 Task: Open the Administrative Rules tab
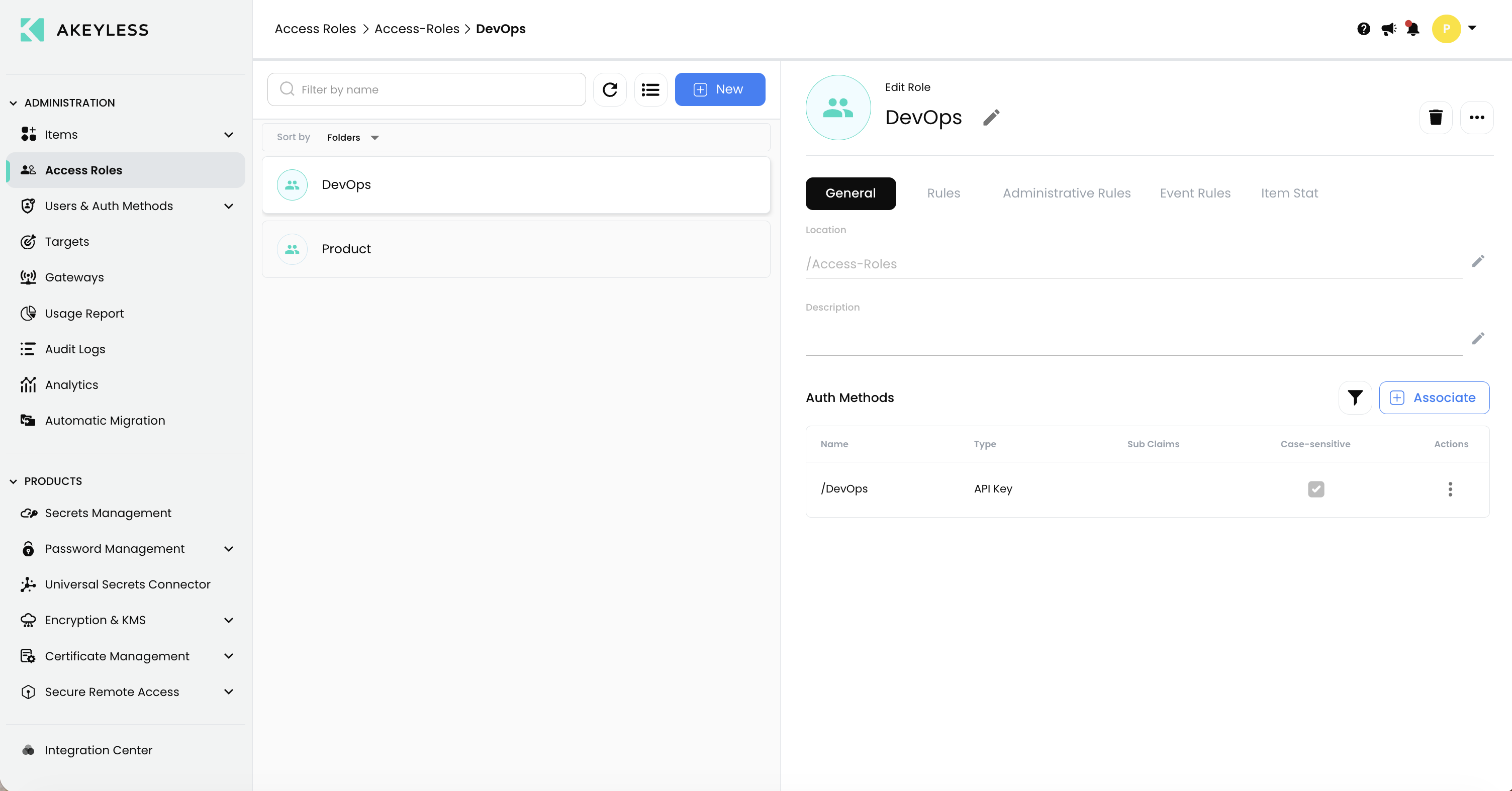[1066, 193]
